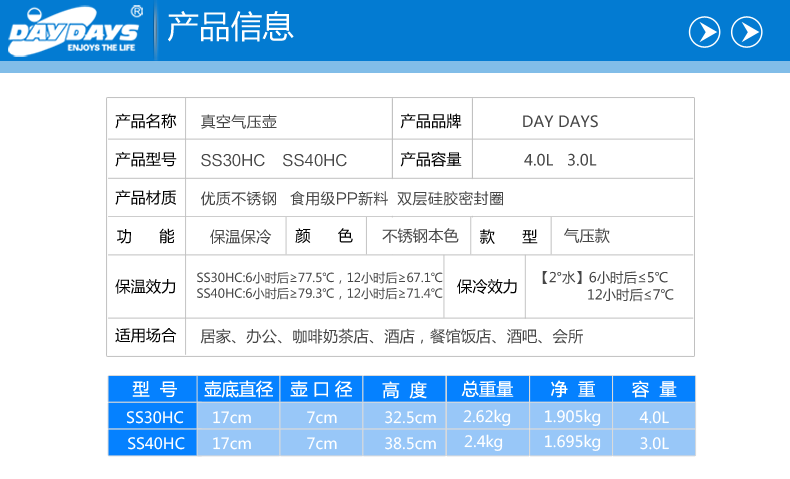Image resolution: width=790 pixels, height=479 pixels.
Task: Select the 2.4kg total weight value
Action: (483, 442)
